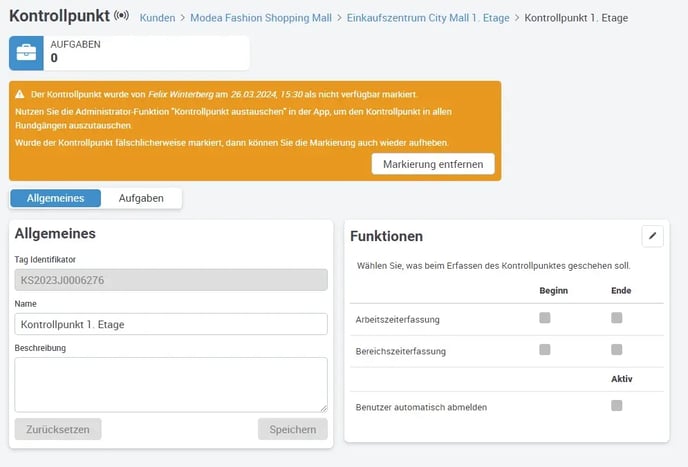
Task: Click the warning triangle icon in orange banner
Action: [x=20, y=94]
